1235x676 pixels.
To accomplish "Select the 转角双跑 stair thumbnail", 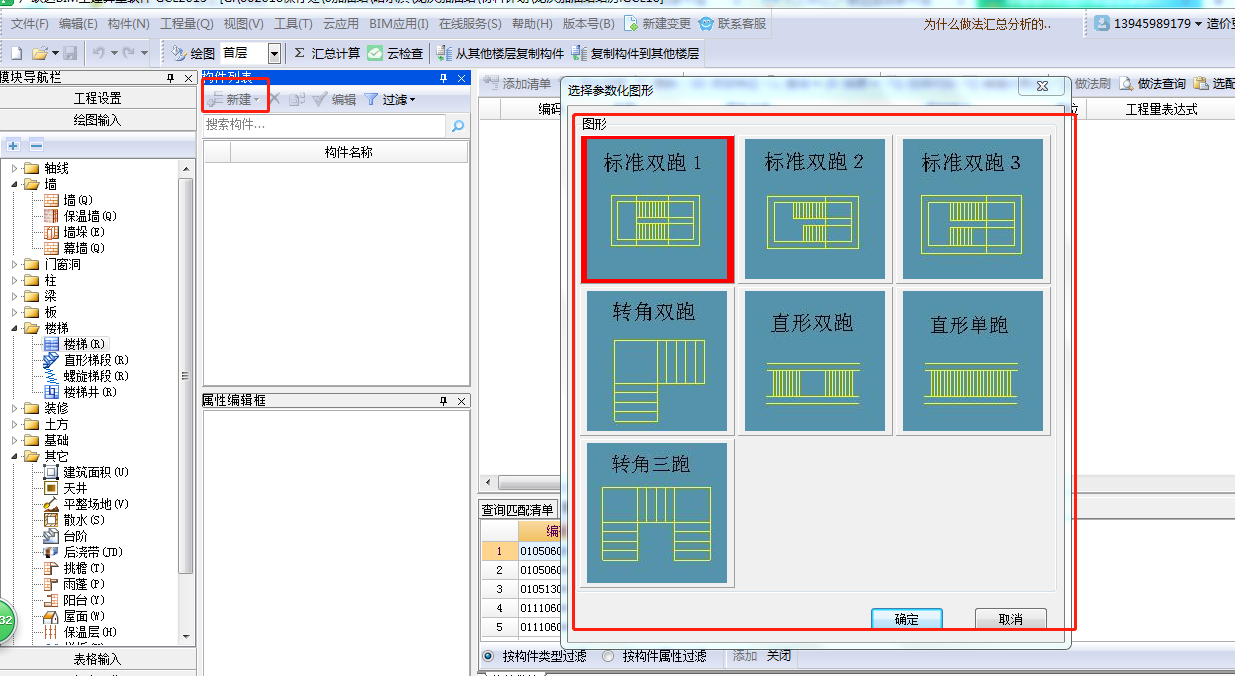I will tap(656, 361).
